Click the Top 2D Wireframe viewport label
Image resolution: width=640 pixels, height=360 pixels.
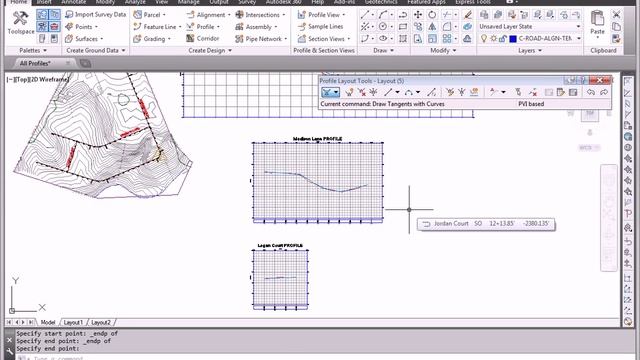click(38, 80)
